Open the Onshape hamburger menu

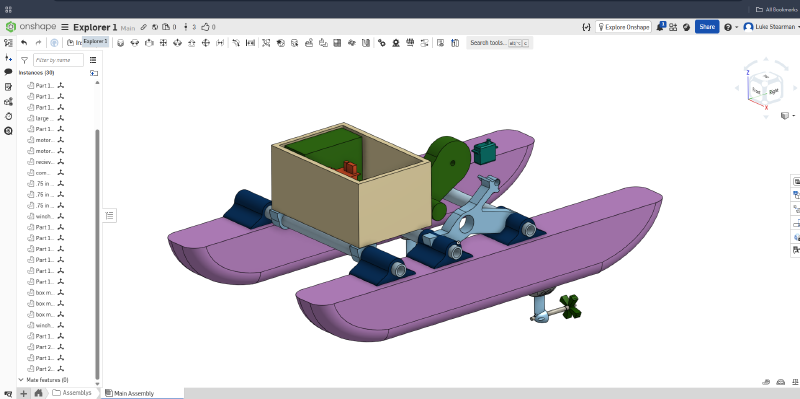(x=65, y=27)
